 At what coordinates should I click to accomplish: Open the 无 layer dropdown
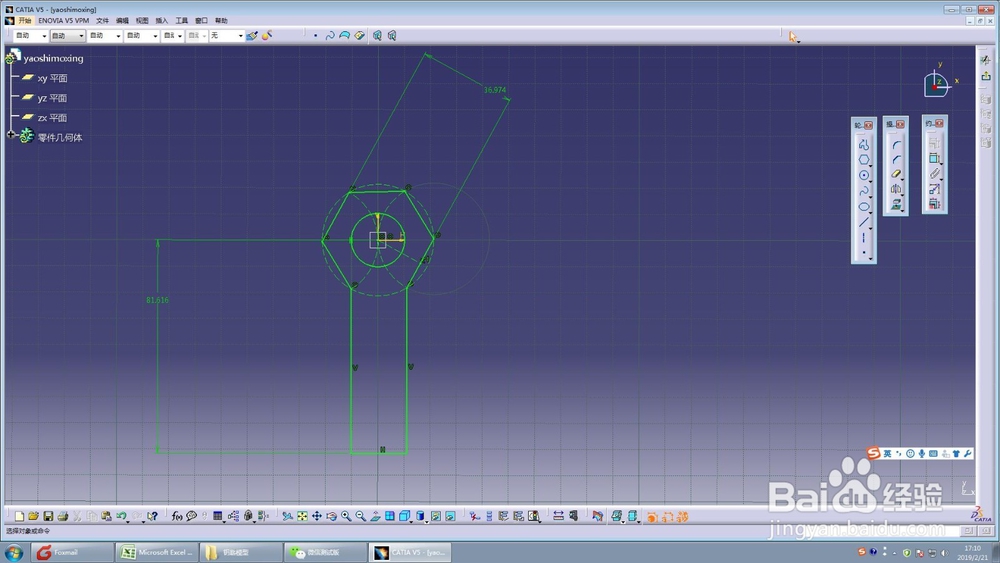(226, 36)
